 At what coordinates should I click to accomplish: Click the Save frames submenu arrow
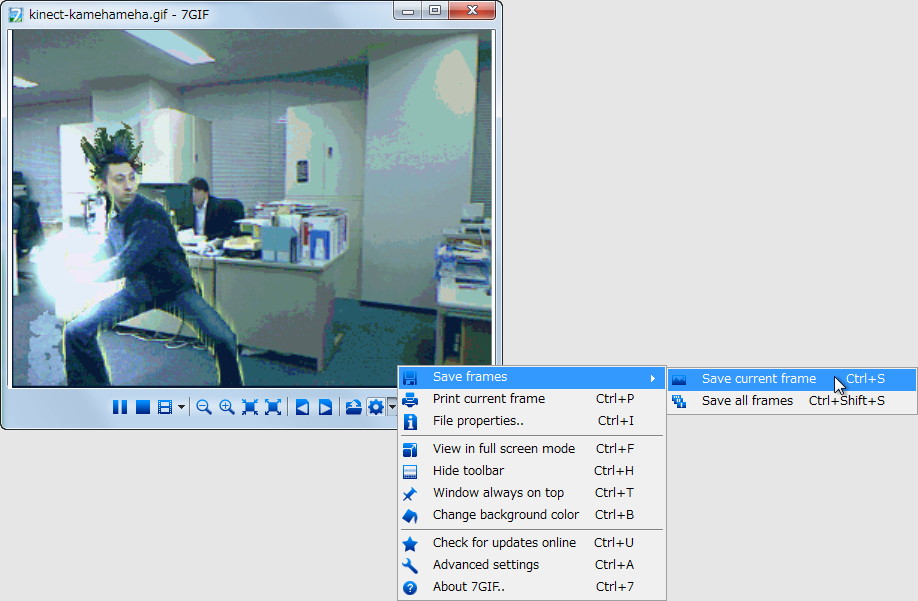click(x=653, y=378)
